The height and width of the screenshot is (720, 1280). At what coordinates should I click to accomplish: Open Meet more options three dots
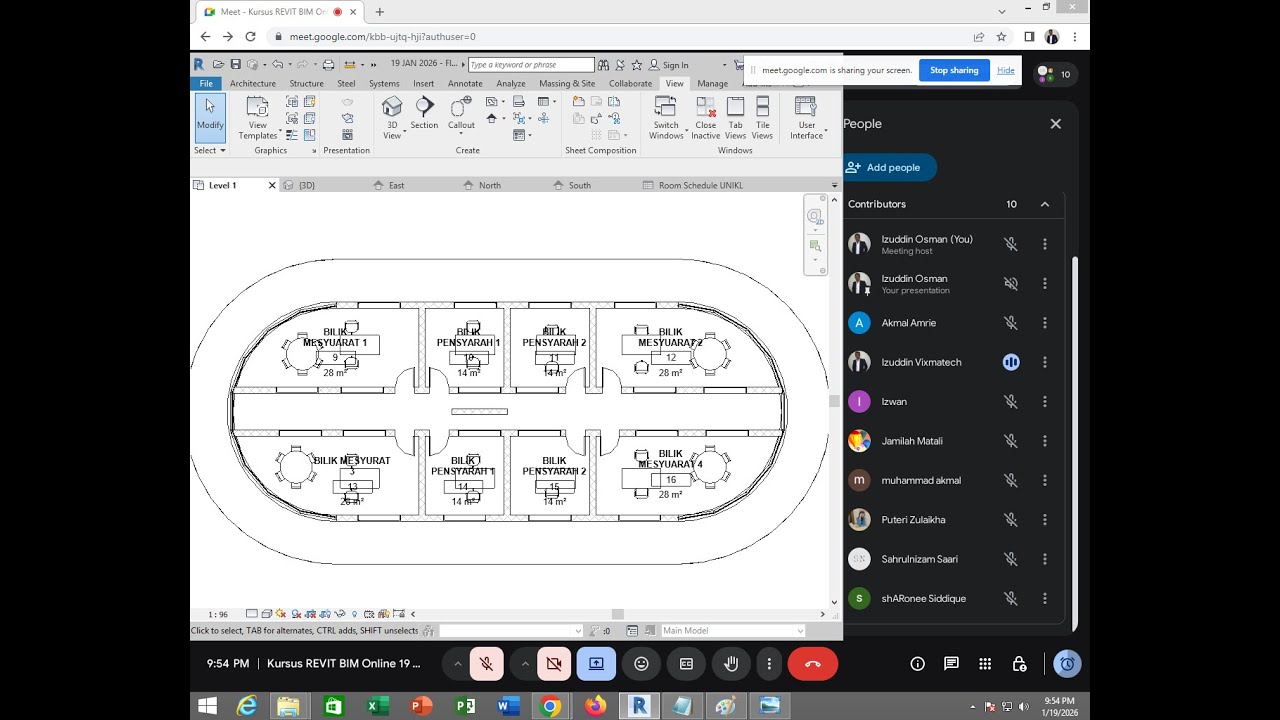coord(769,663)
